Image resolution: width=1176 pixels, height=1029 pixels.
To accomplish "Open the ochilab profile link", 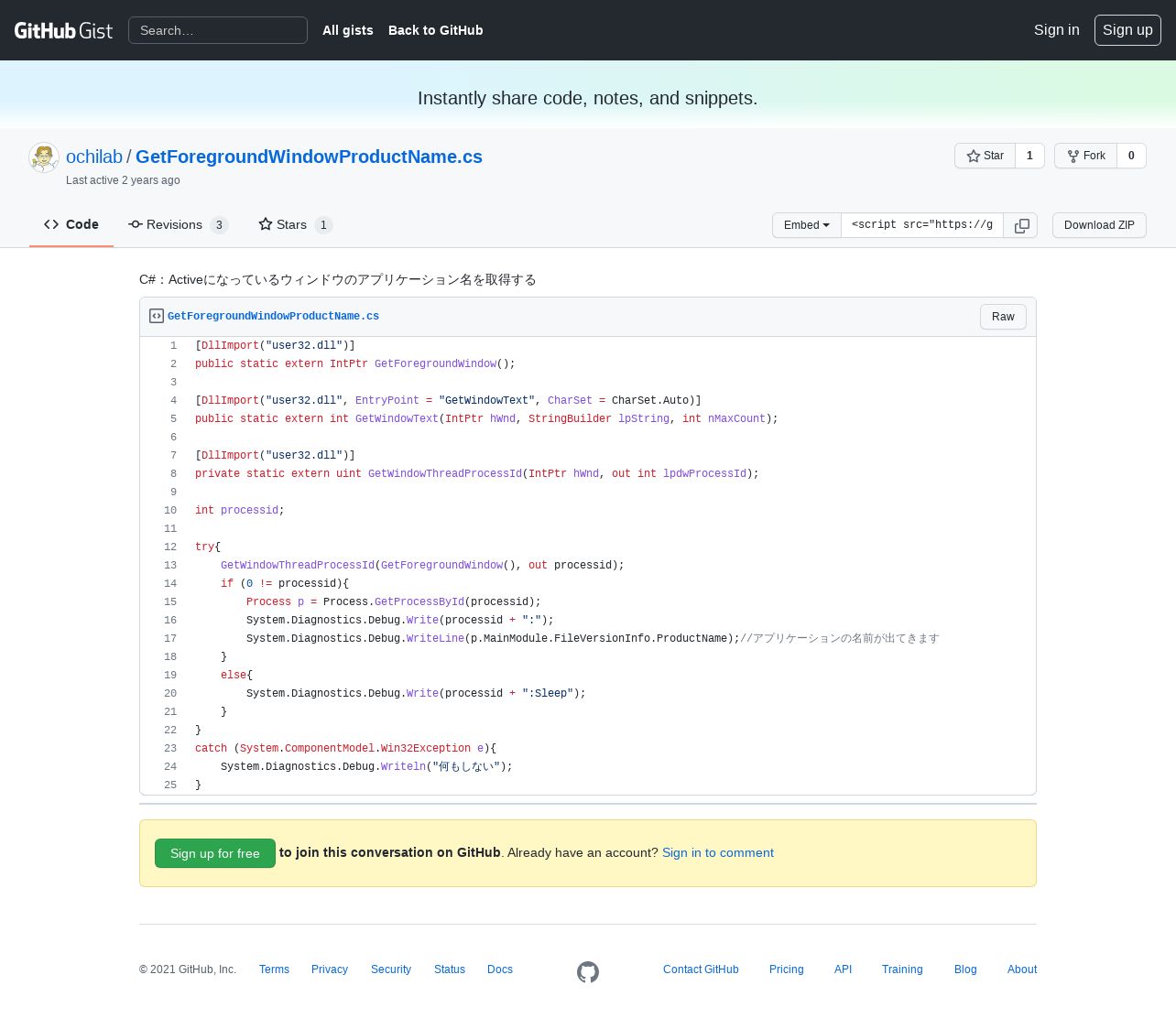I will 94,157.
